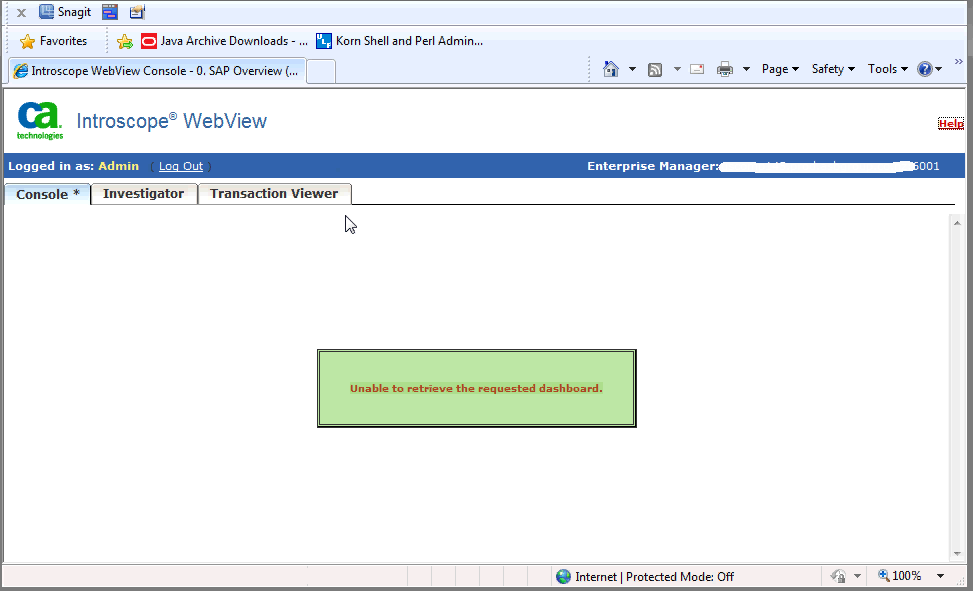Screen dimensions: 973x591
Task: Expand the Home button dropdown arrow
Action: point(632,69)
